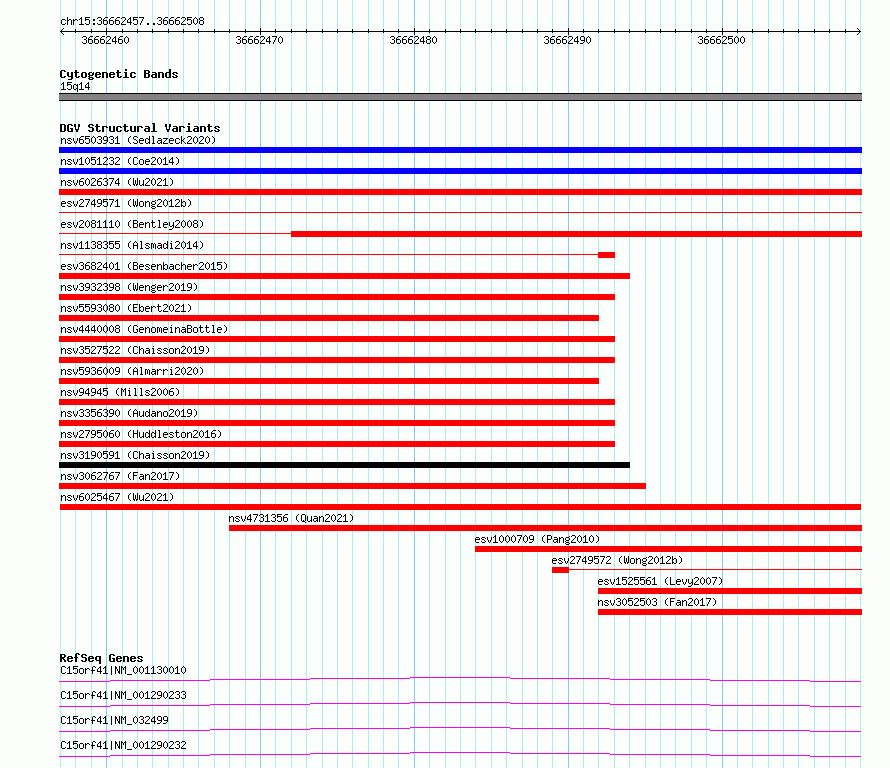This screenshot has width=890, height=768.
Task: Open variant nsv3190591 (Chaisson2019)
Action: coord(135,455)
